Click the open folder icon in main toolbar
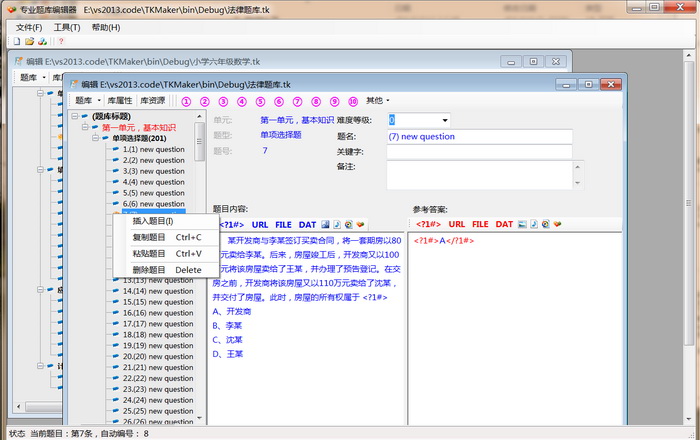Image resolution: width=700 pixels, height=440 pixels. point(29,42)
